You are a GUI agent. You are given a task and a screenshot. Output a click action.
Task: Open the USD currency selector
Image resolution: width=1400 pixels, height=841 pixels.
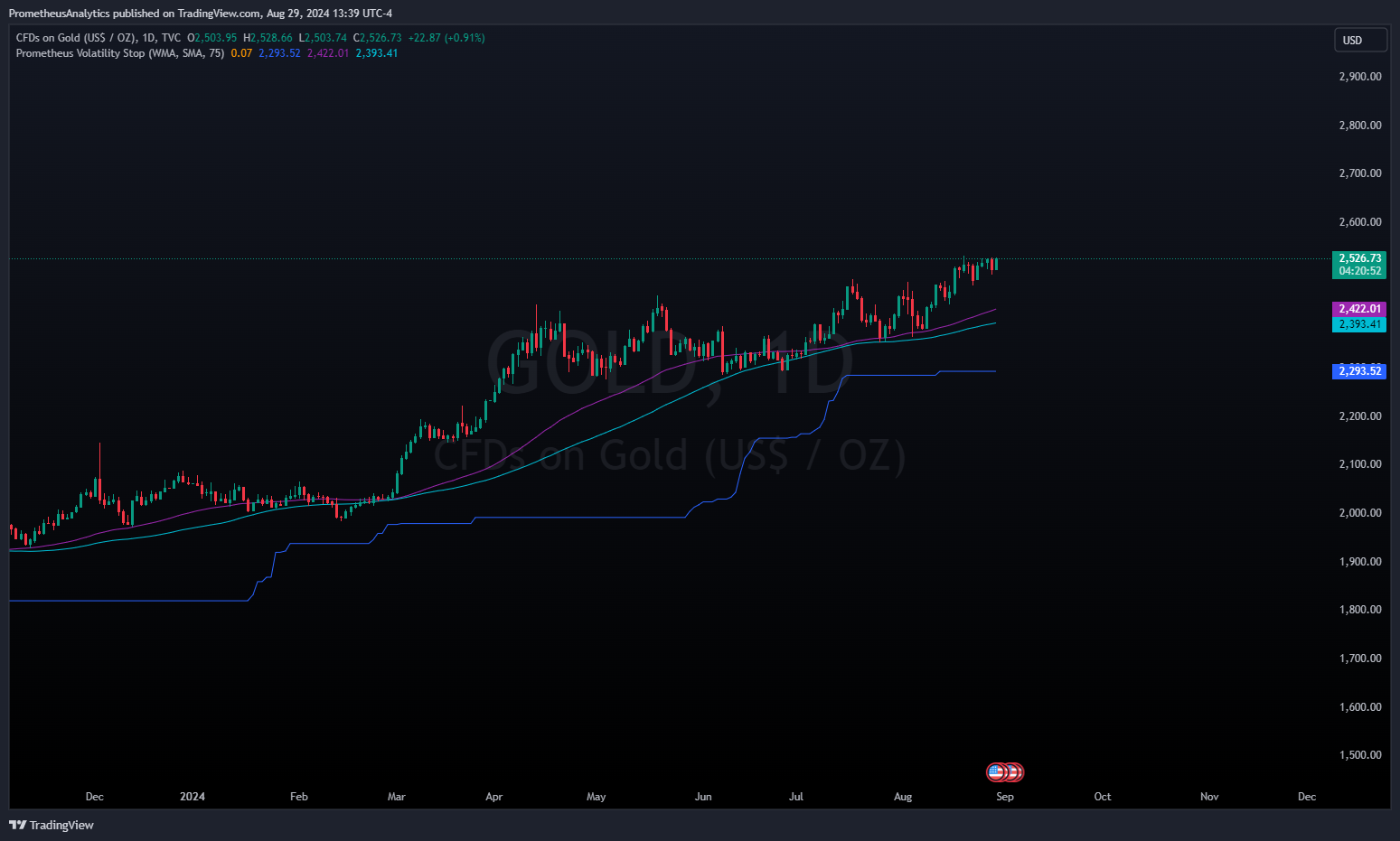[1360, 40]
